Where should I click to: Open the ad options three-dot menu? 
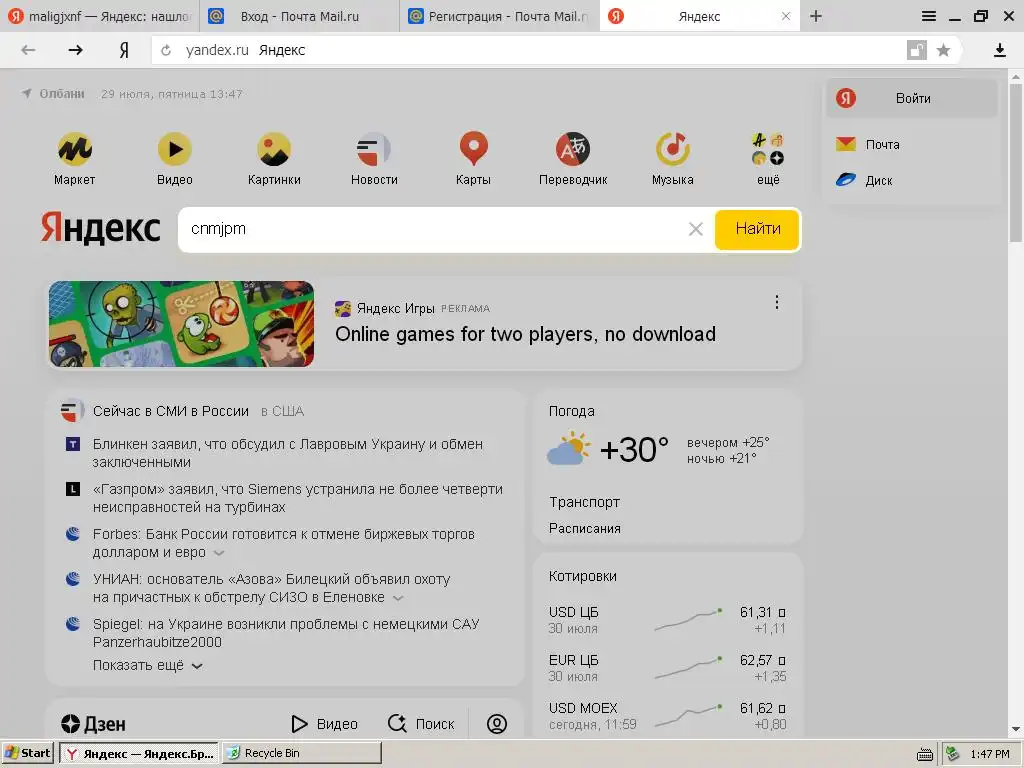[776, 302]
